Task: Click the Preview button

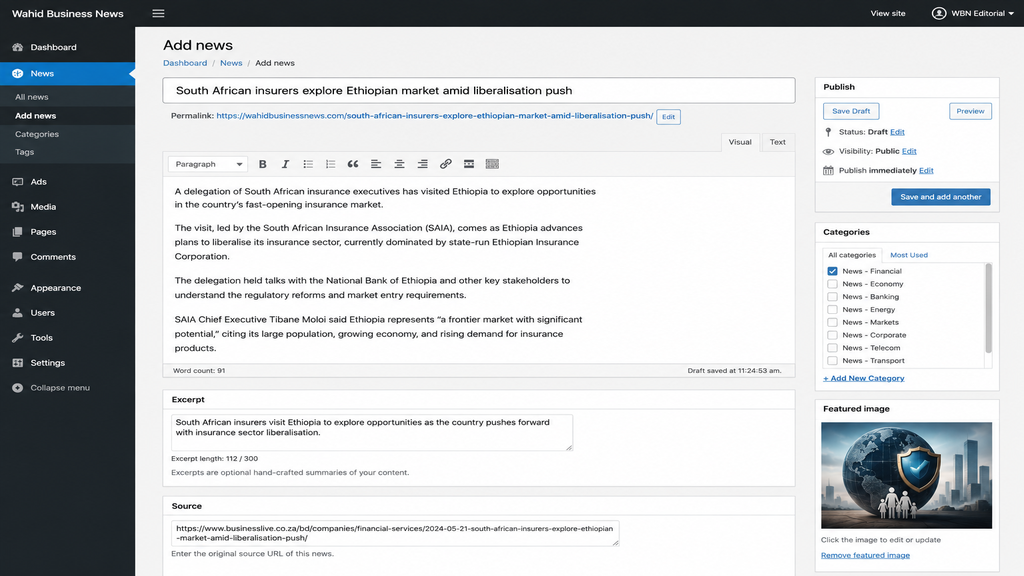Action: pyautogui.click(x=970, y=111)
